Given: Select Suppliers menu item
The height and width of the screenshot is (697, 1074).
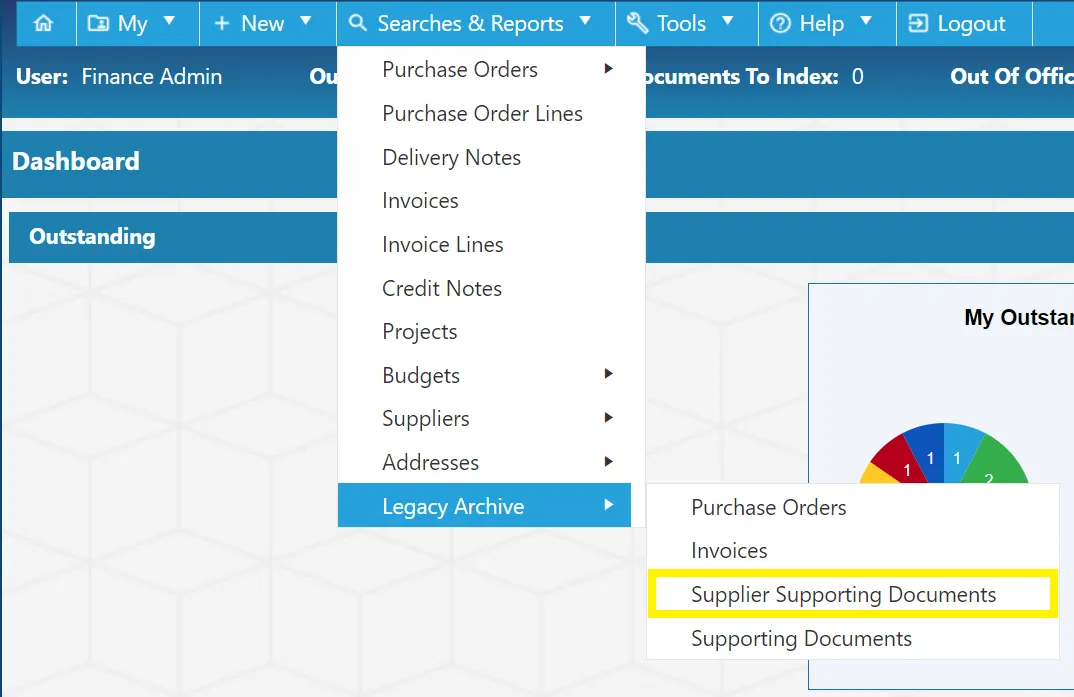Looking at the screenshot, I should 484,418.
